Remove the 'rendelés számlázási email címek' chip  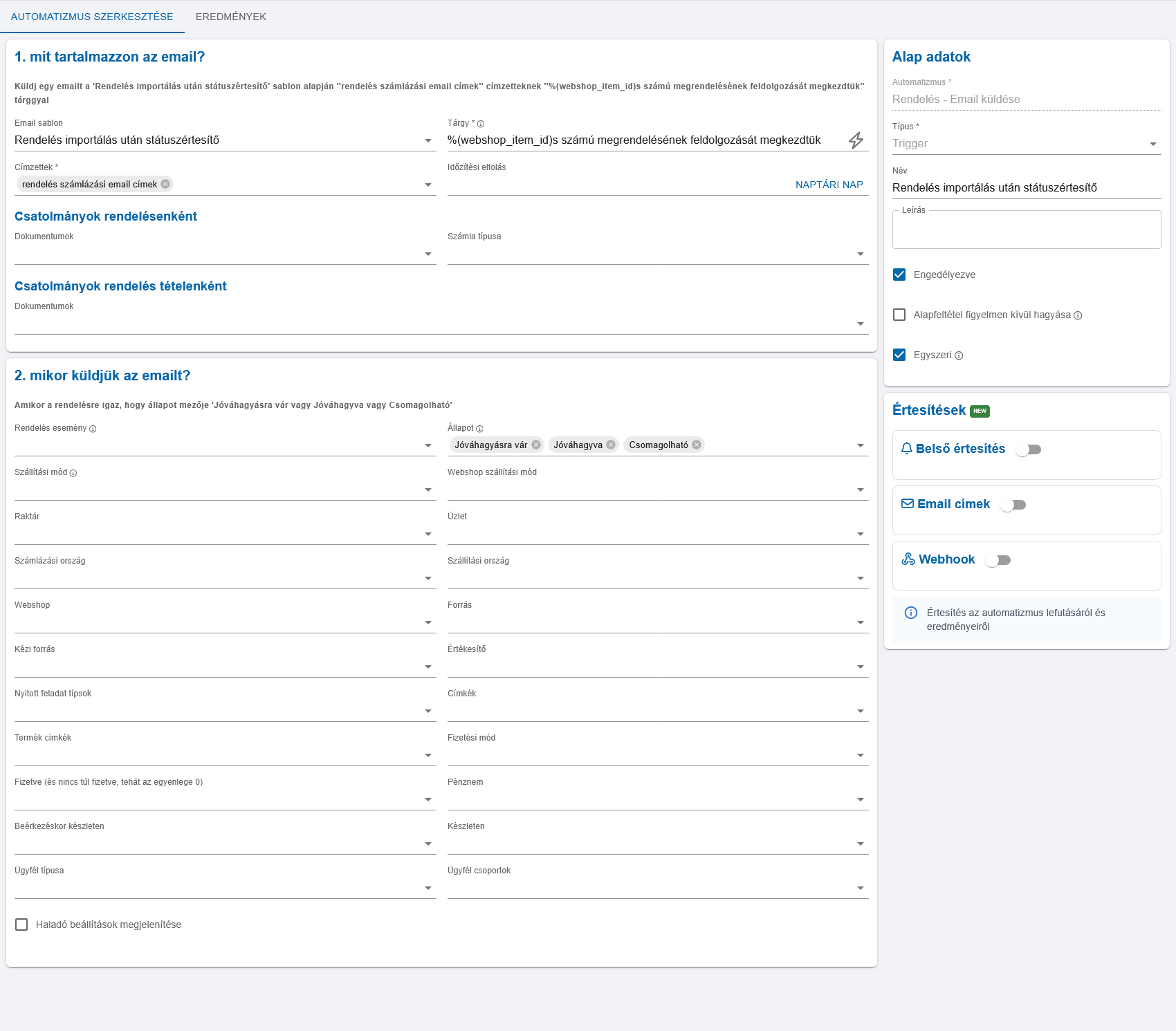[x=165, y=184]
